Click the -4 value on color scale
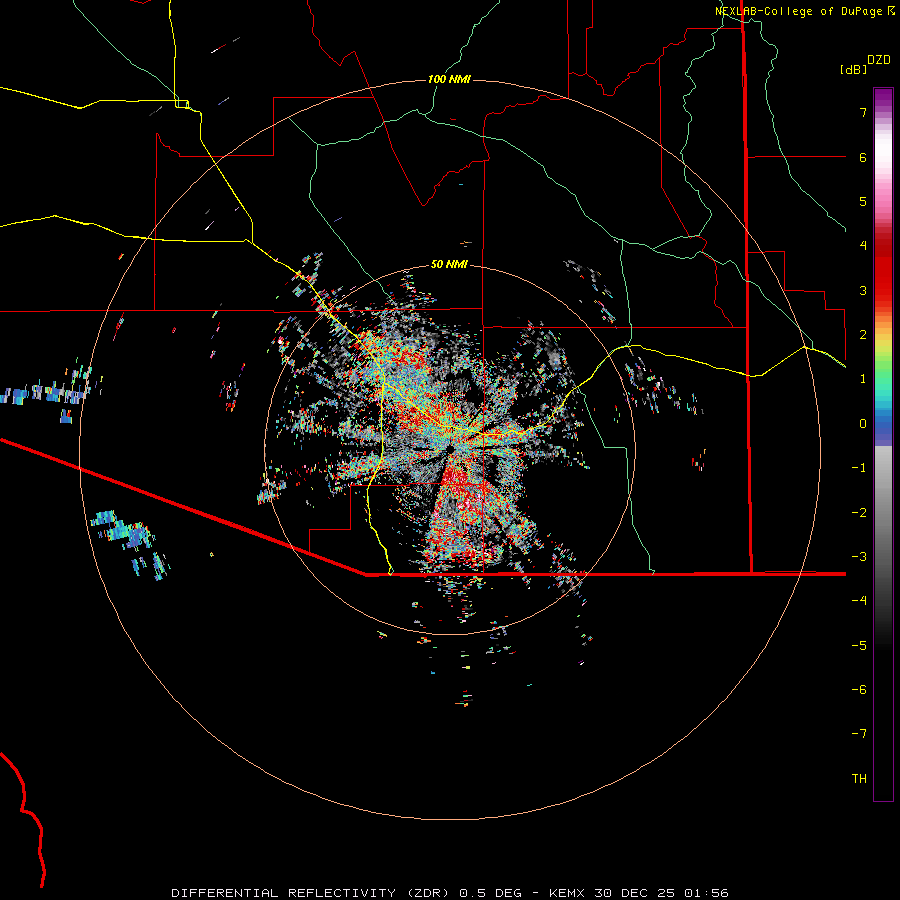Screen dimensions: 900x900 click(859, 601)
